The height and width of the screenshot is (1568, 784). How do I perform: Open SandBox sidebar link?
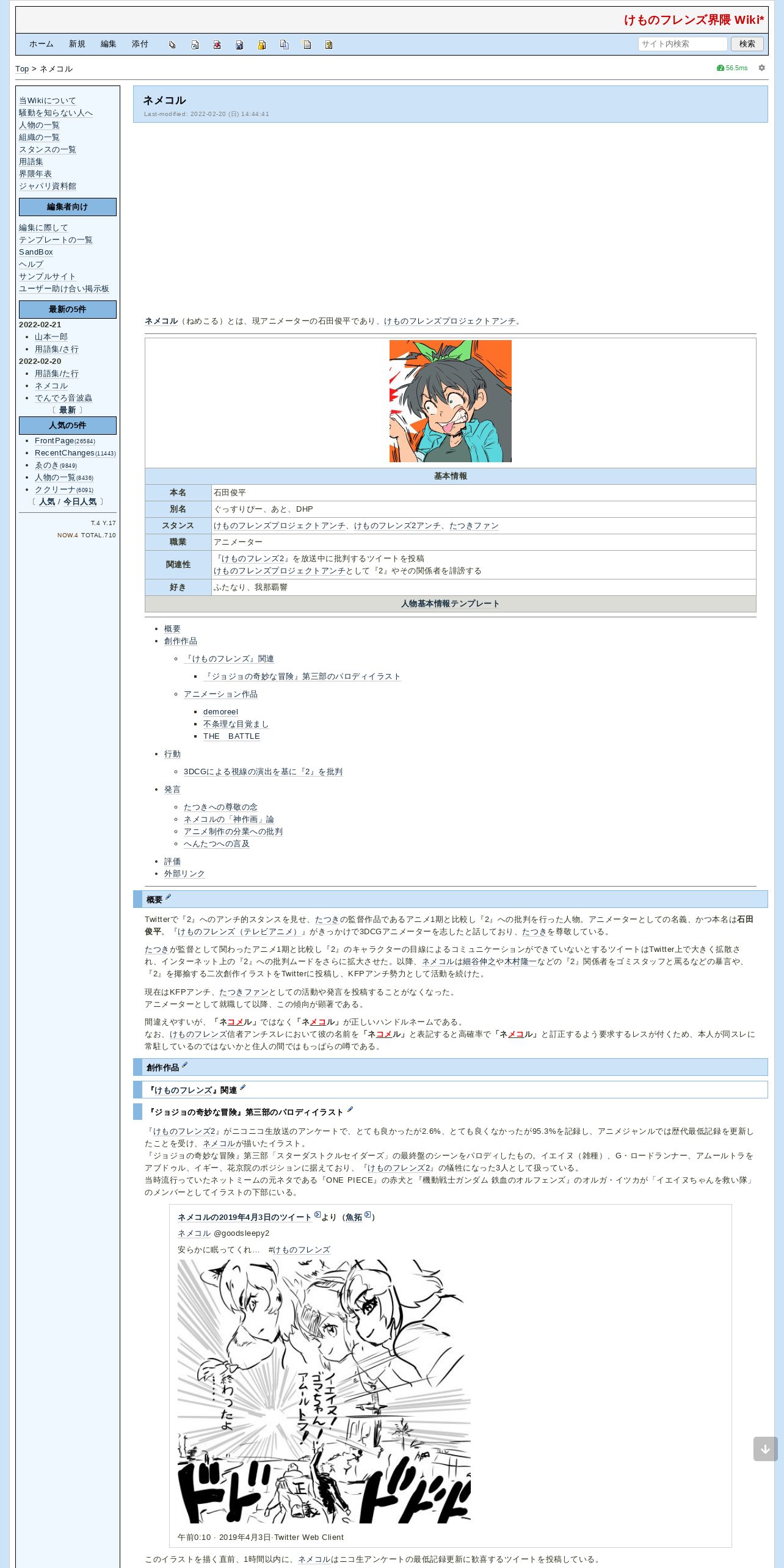pyautogui.click(x=36, y=252)
